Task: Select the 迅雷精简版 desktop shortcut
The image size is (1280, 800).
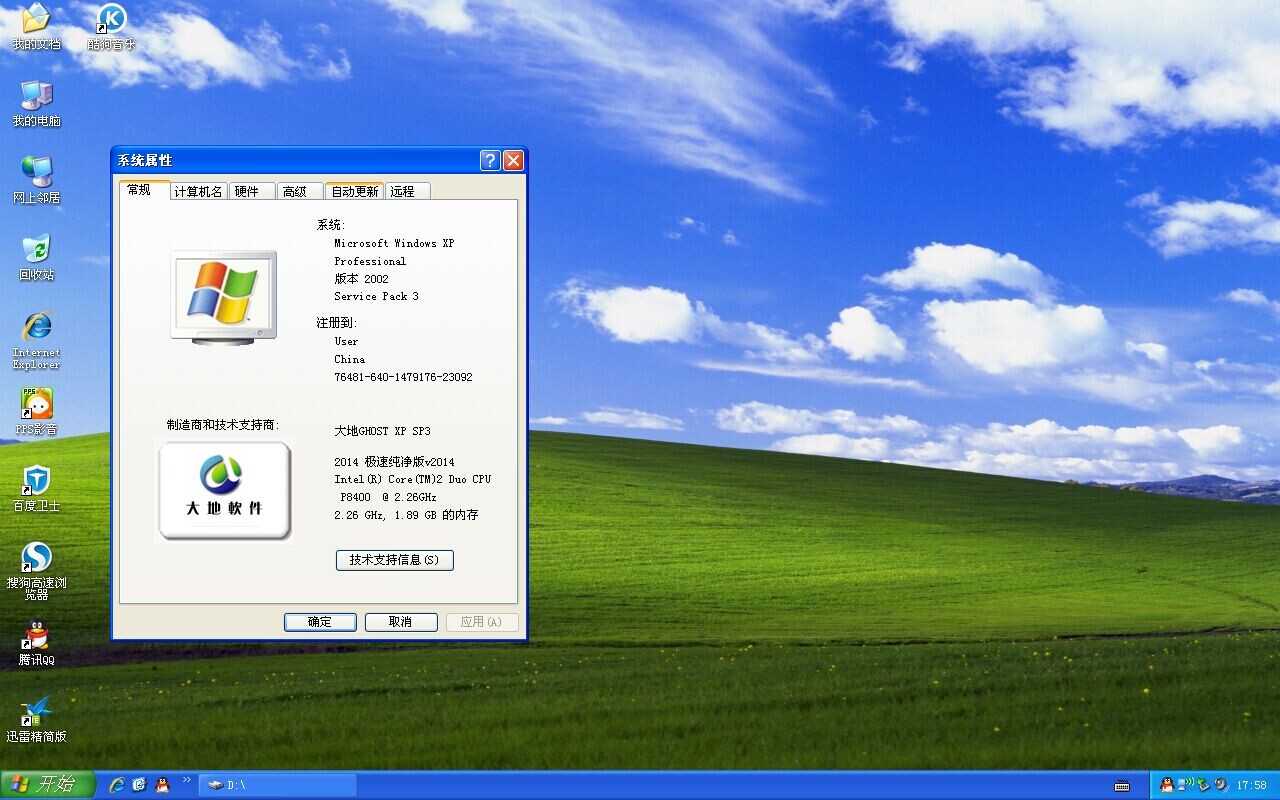Action: click(36, 719)
